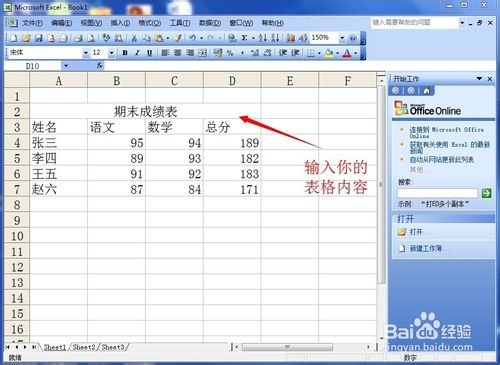Viewport: 500px width, 365px height.
Task: Open the 数据(D) menu
Action: [x=210, y=23]
